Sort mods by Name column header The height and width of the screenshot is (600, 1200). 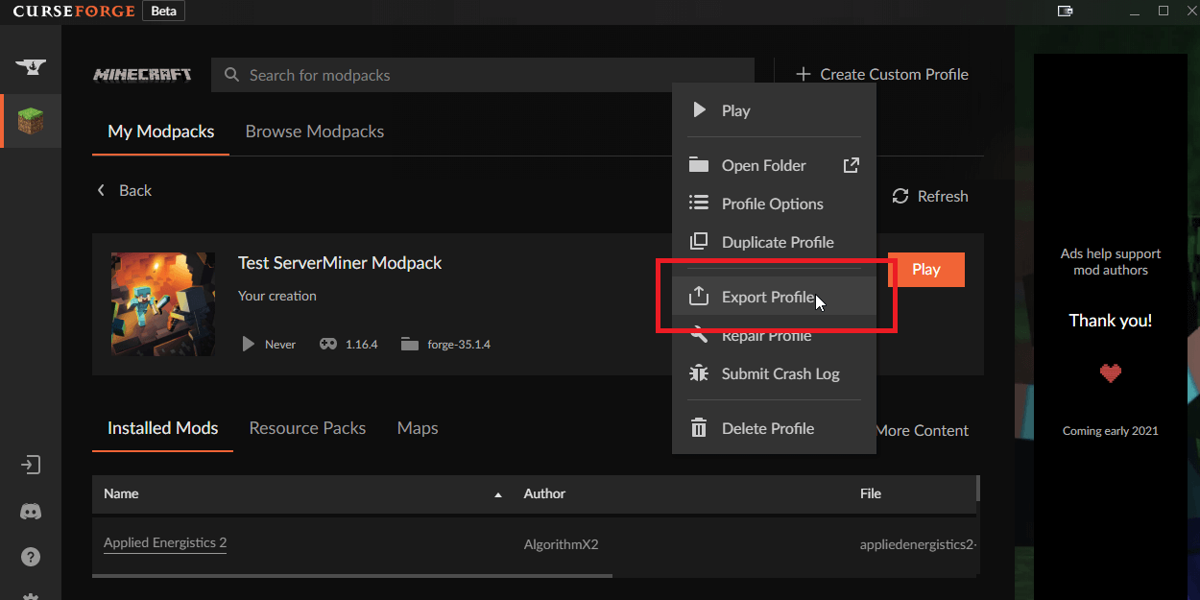(121, 494)
